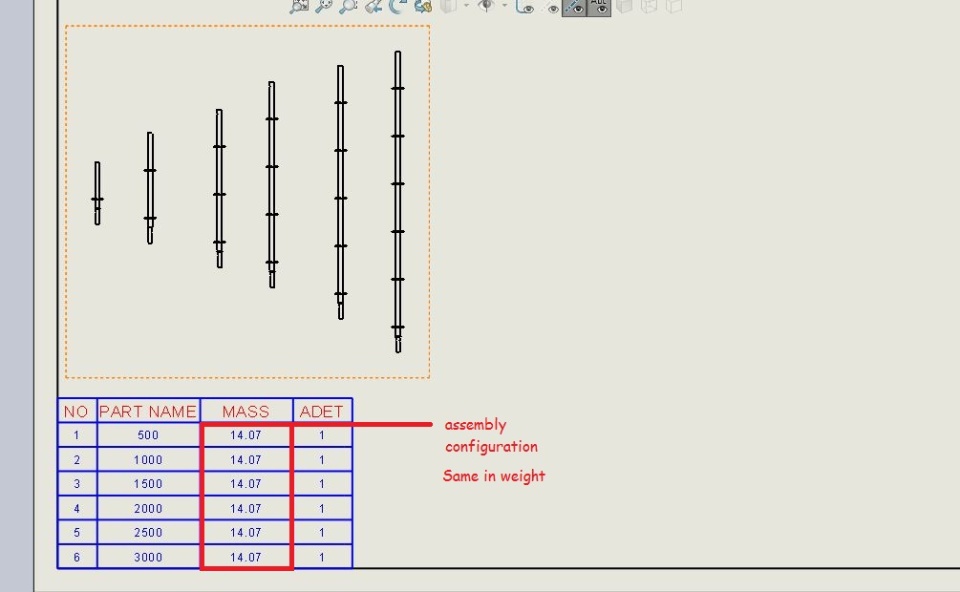Image resolution: width=960 pixels, height=592 pixels.
Task: Click the Hide/Show Items eye icon
Action: [487, 6]
